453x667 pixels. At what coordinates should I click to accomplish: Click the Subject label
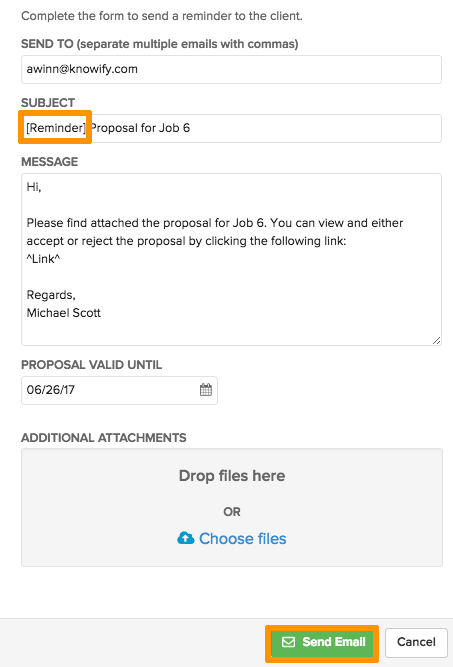click(48, 103)
